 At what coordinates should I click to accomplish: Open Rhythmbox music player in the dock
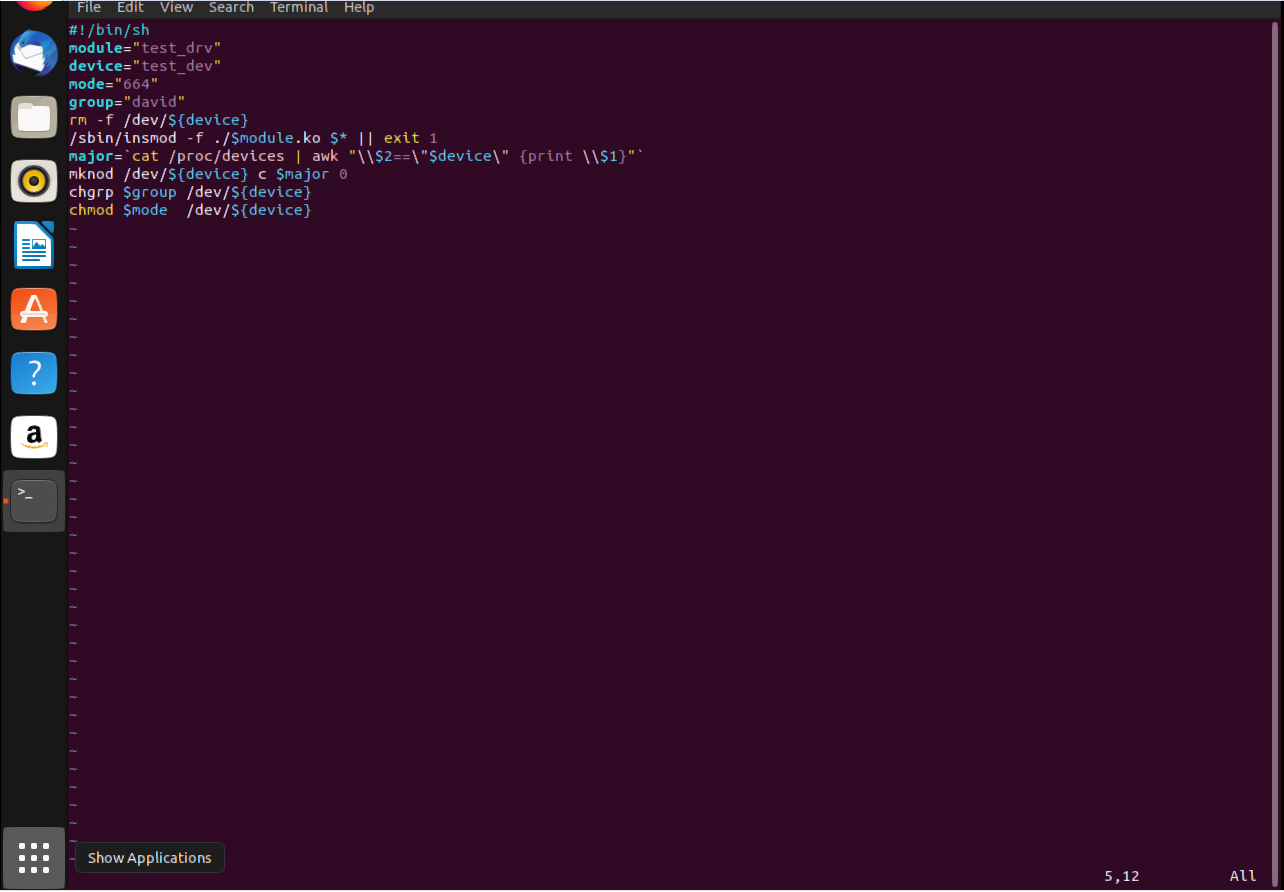34,181
